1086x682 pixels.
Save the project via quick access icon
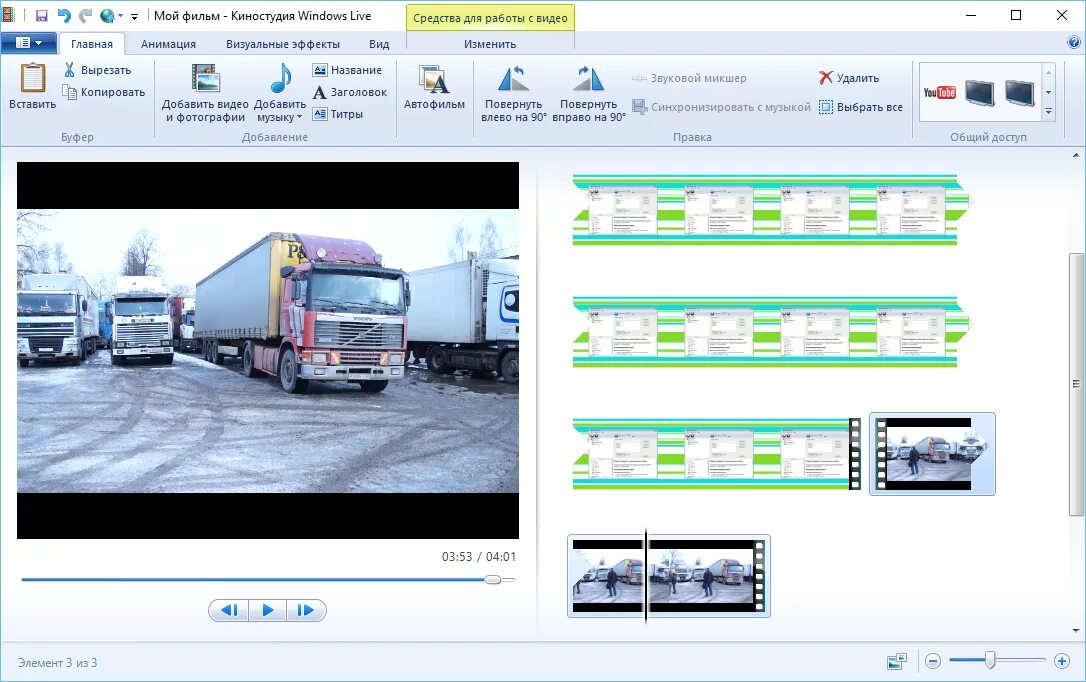coord(42,15)
